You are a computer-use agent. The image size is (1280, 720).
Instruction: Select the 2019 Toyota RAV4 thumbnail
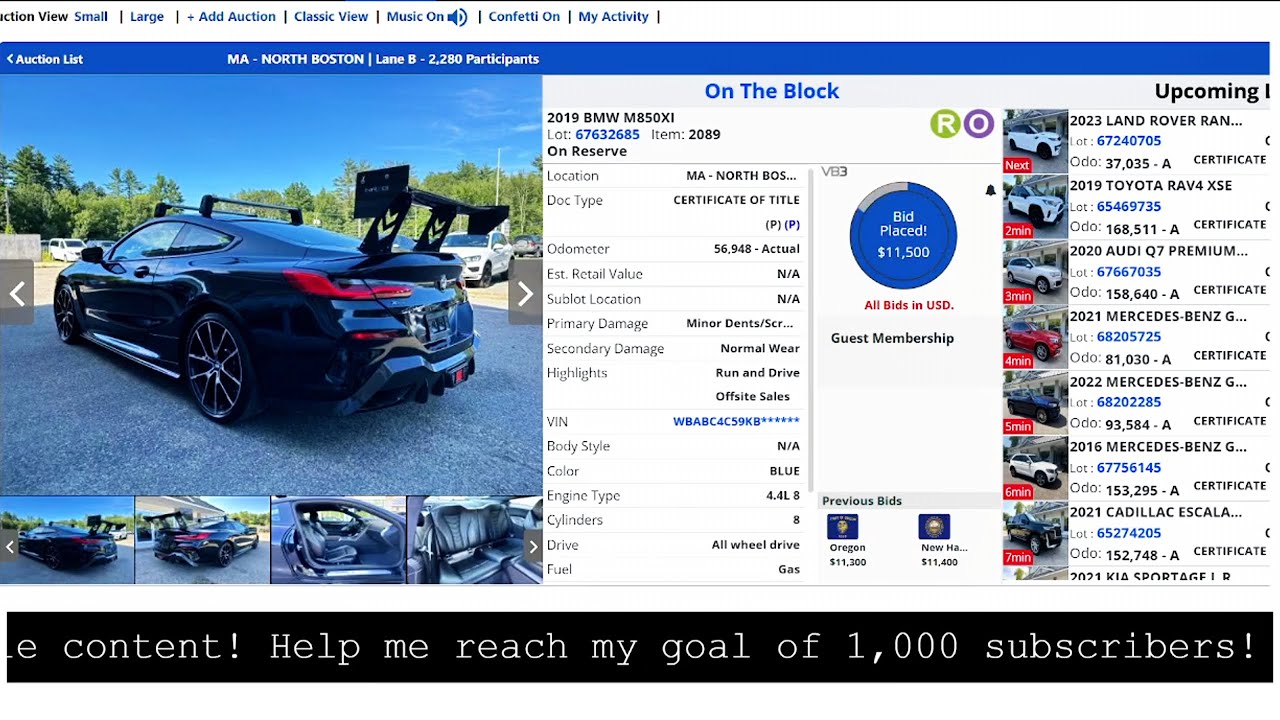1035,207
